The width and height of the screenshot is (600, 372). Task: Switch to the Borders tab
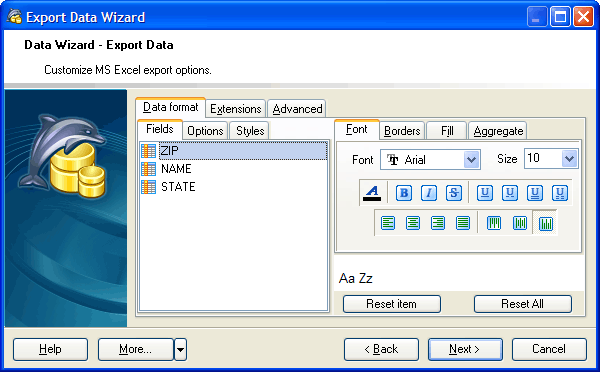point(402,131)
